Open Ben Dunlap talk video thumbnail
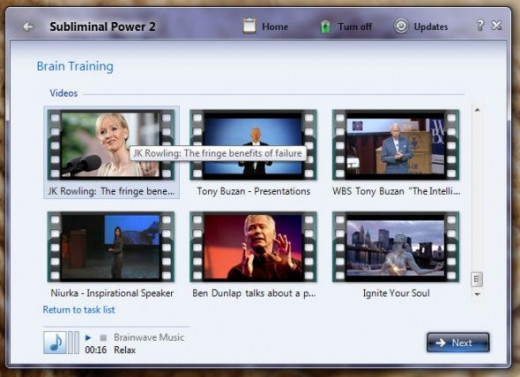This screenshot has height=377, width=520. click(x=253, y=247)
